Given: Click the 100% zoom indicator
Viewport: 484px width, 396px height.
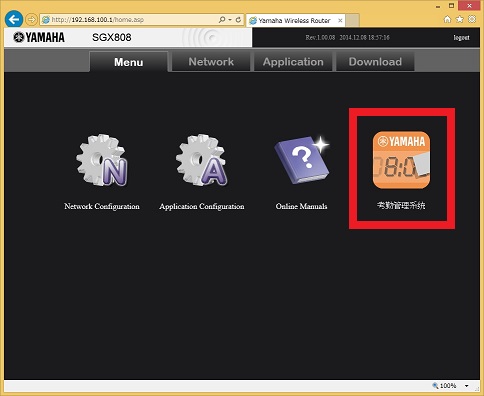Looking at the screenshot, I should click(x=444, y=386).
